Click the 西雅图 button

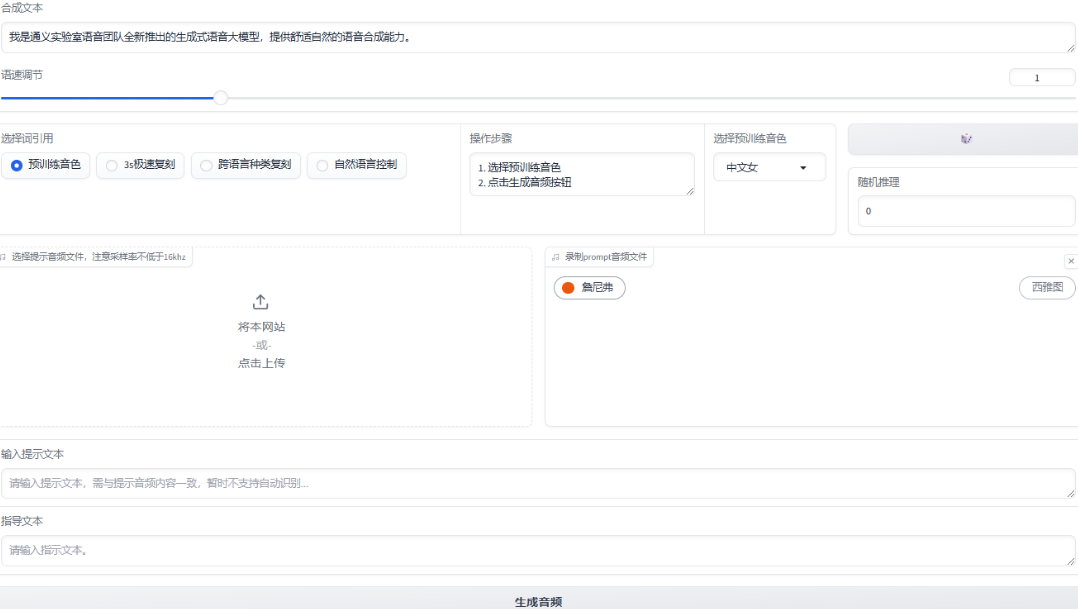1046,287
